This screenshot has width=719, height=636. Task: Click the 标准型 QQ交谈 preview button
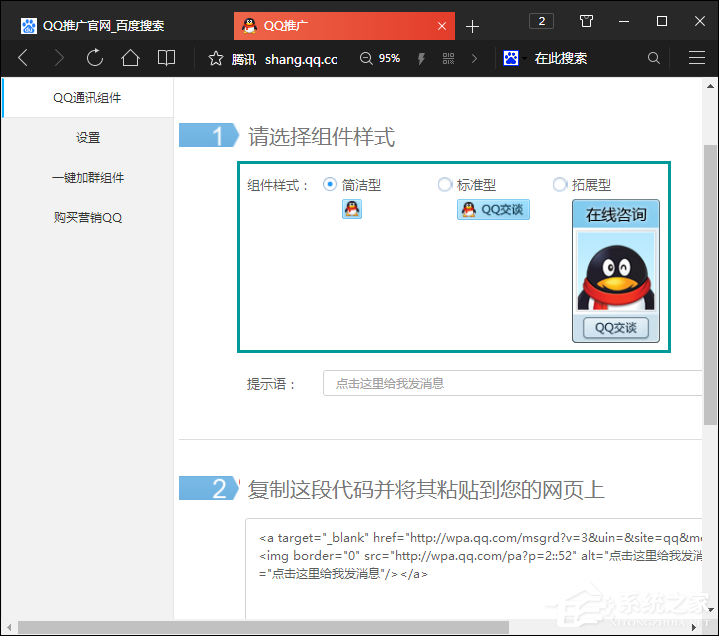tap(493, 210)
